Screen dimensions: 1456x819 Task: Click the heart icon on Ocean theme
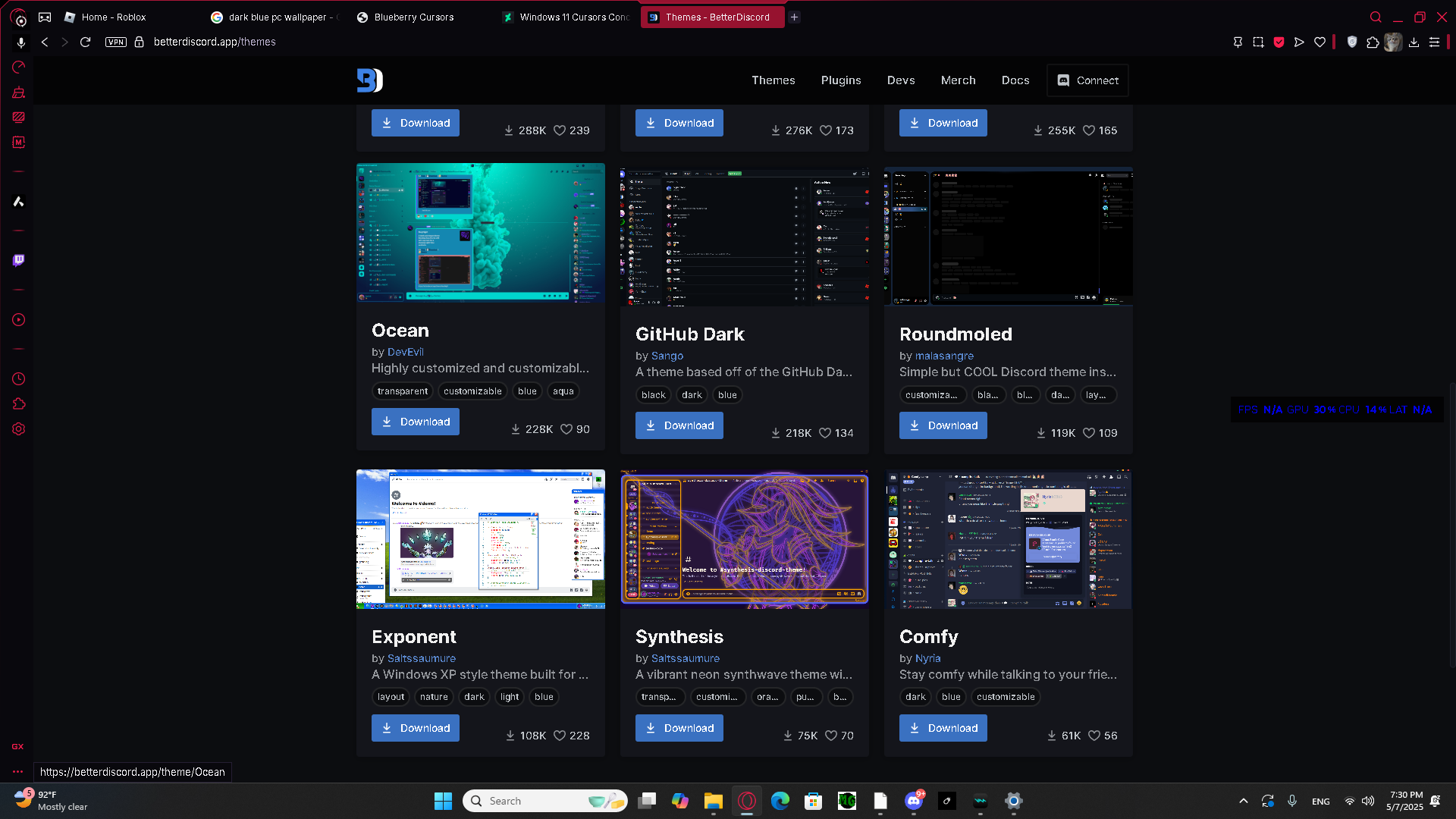pyautogui.click(x=566, y=429)
